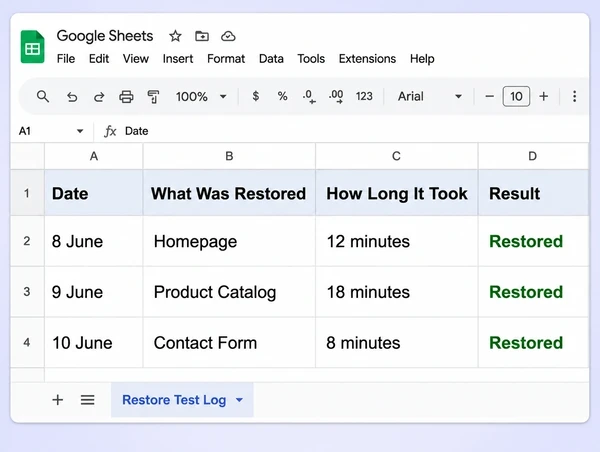This screenshot has height=452, width=600.
Task: Select row 2 header
Action: 27,241
